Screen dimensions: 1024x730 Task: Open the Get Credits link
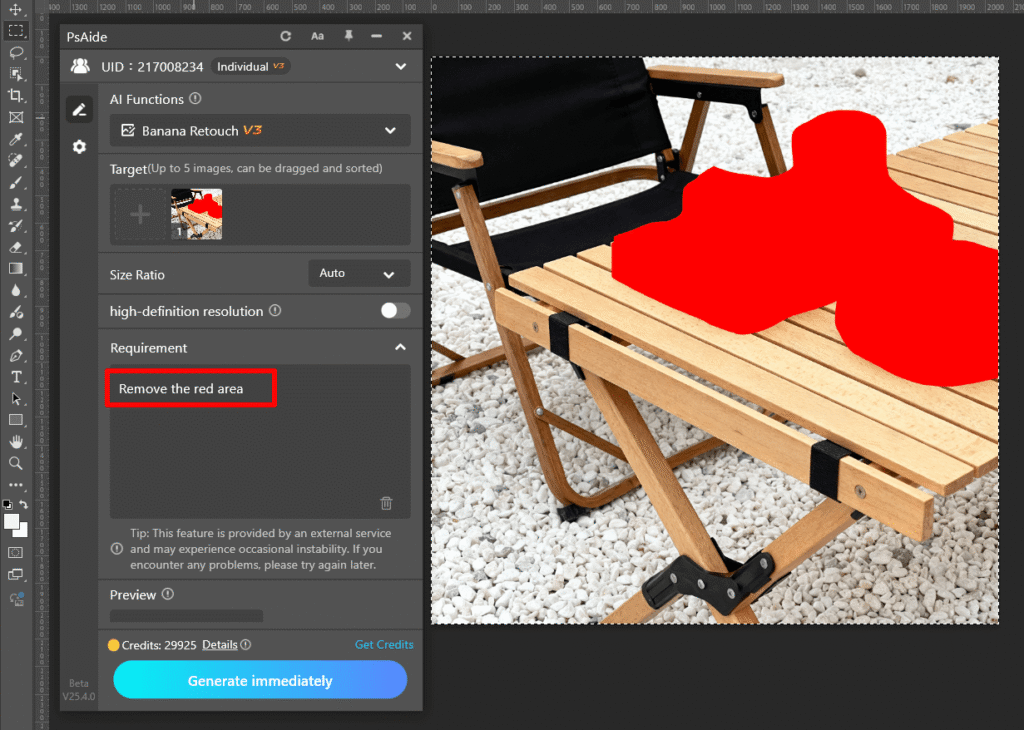coord(384,645)
